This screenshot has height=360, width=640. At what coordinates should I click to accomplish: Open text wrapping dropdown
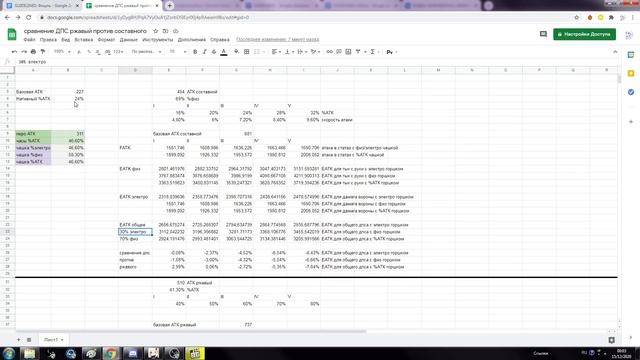pos(302,52)
